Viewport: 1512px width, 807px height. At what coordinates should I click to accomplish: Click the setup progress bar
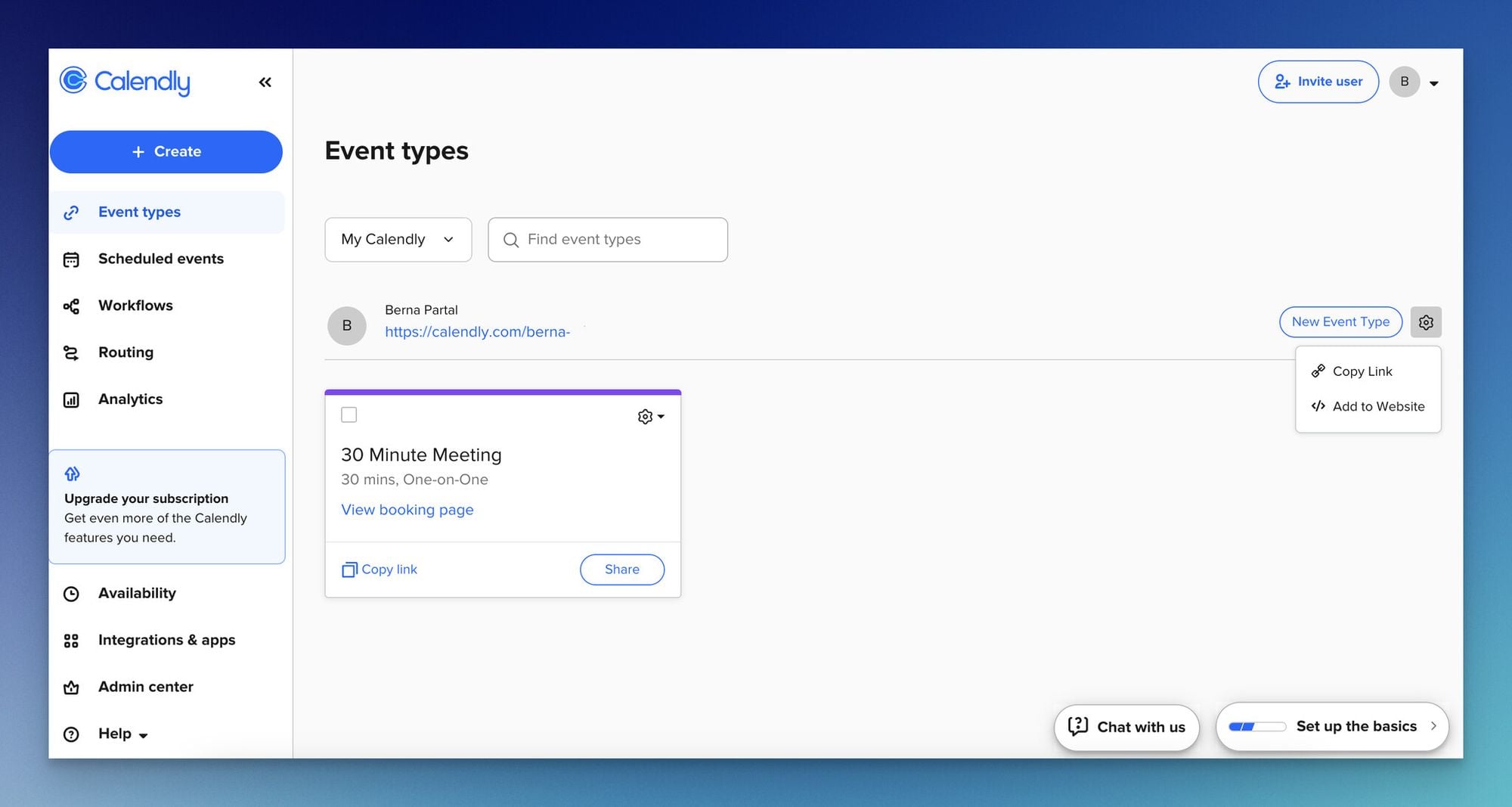coord(1257,727)
